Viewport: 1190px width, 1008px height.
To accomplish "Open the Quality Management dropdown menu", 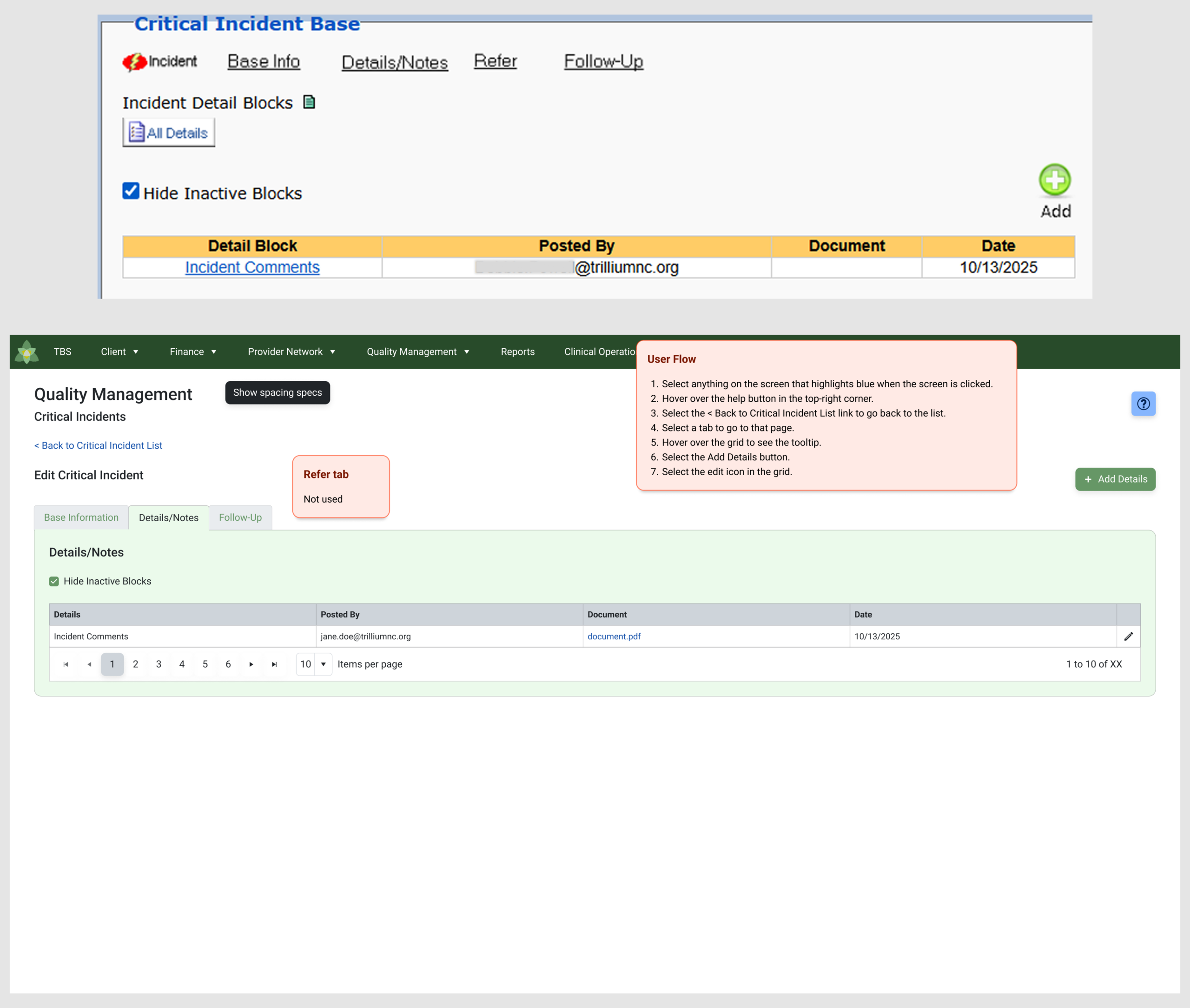I will pyautogui.click(x=417, y=352).
